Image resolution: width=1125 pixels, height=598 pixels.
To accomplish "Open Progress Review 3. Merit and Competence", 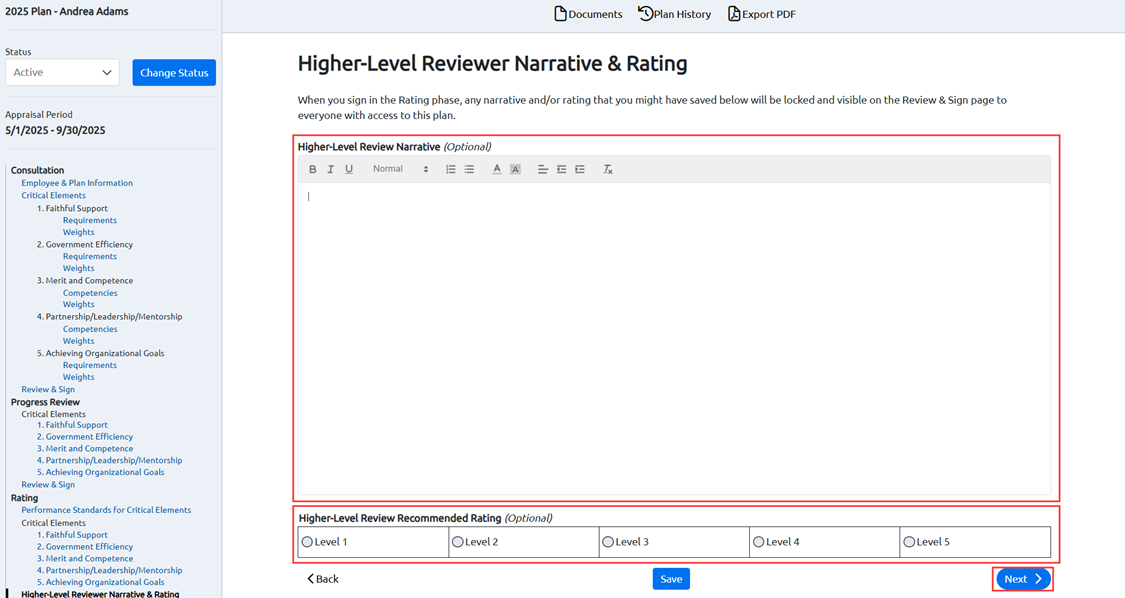I will [x=85, y=449].
